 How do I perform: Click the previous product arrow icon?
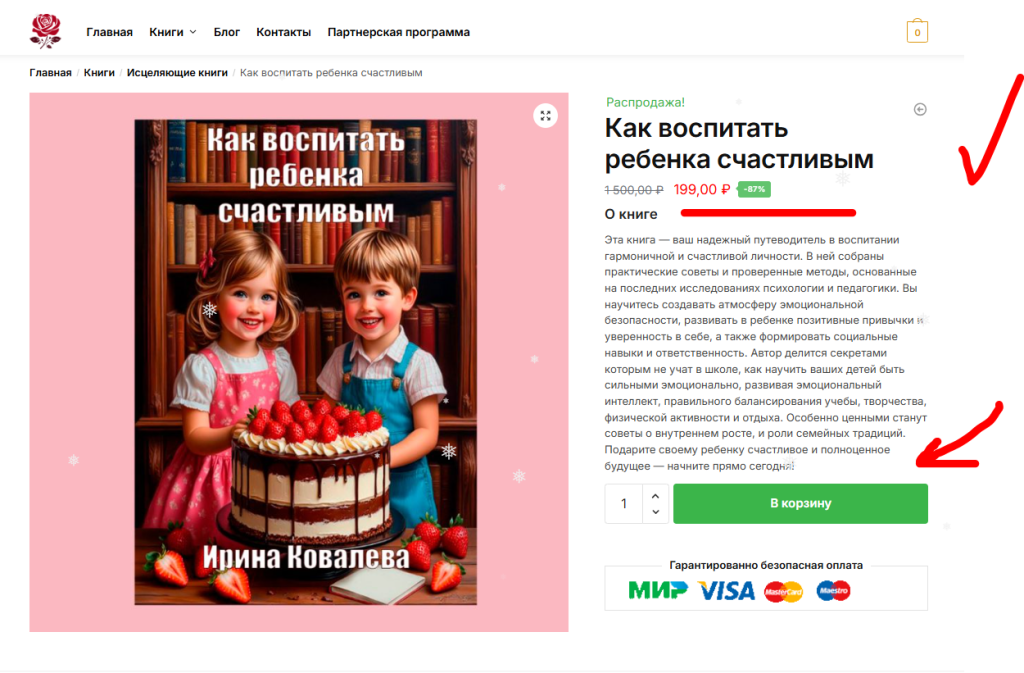point(920,109)
